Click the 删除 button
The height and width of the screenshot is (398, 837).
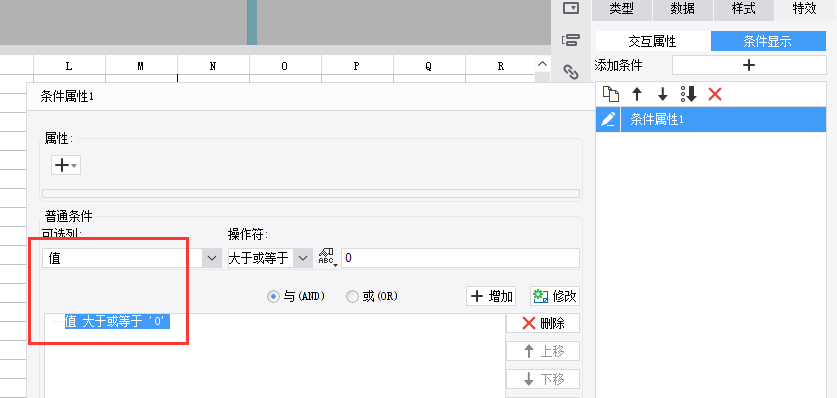coord(543,323)
